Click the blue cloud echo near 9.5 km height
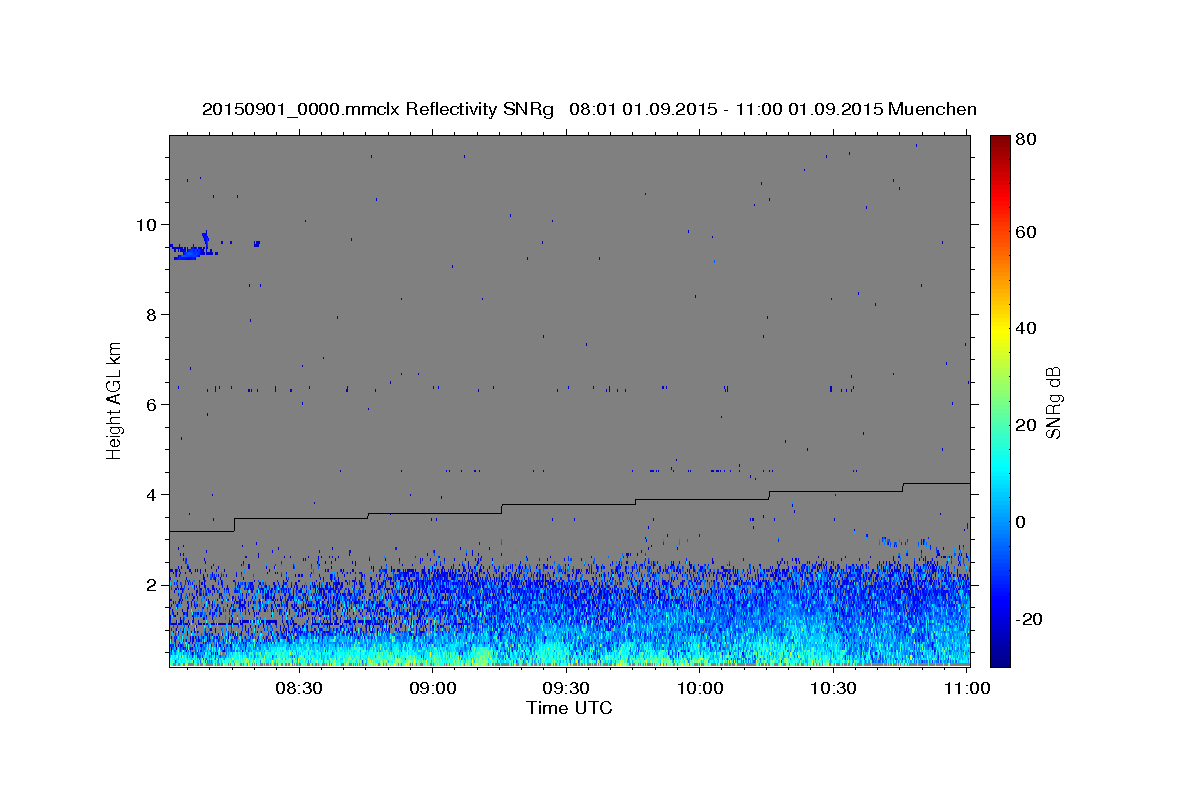Screen dimensions: 1200x800 [193, 251]
